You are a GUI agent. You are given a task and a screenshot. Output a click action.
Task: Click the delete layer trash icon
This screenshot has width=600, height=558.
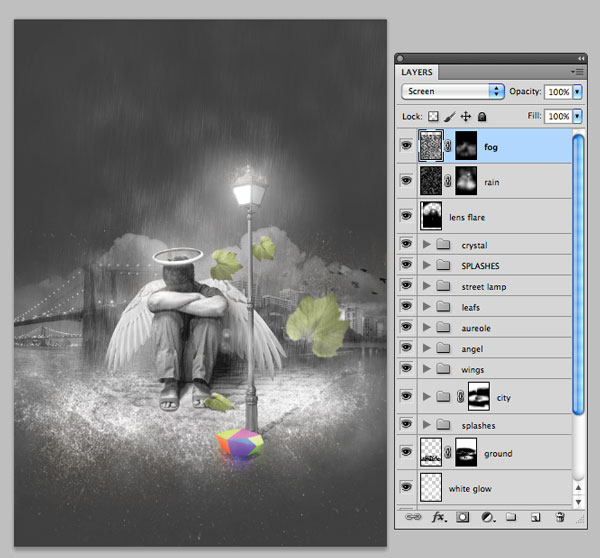coord(560,518)
